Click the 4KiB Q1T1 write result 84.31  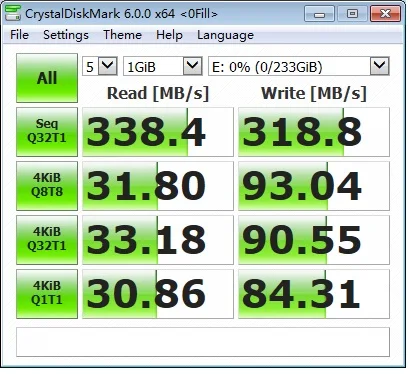(x=314, y=294)
